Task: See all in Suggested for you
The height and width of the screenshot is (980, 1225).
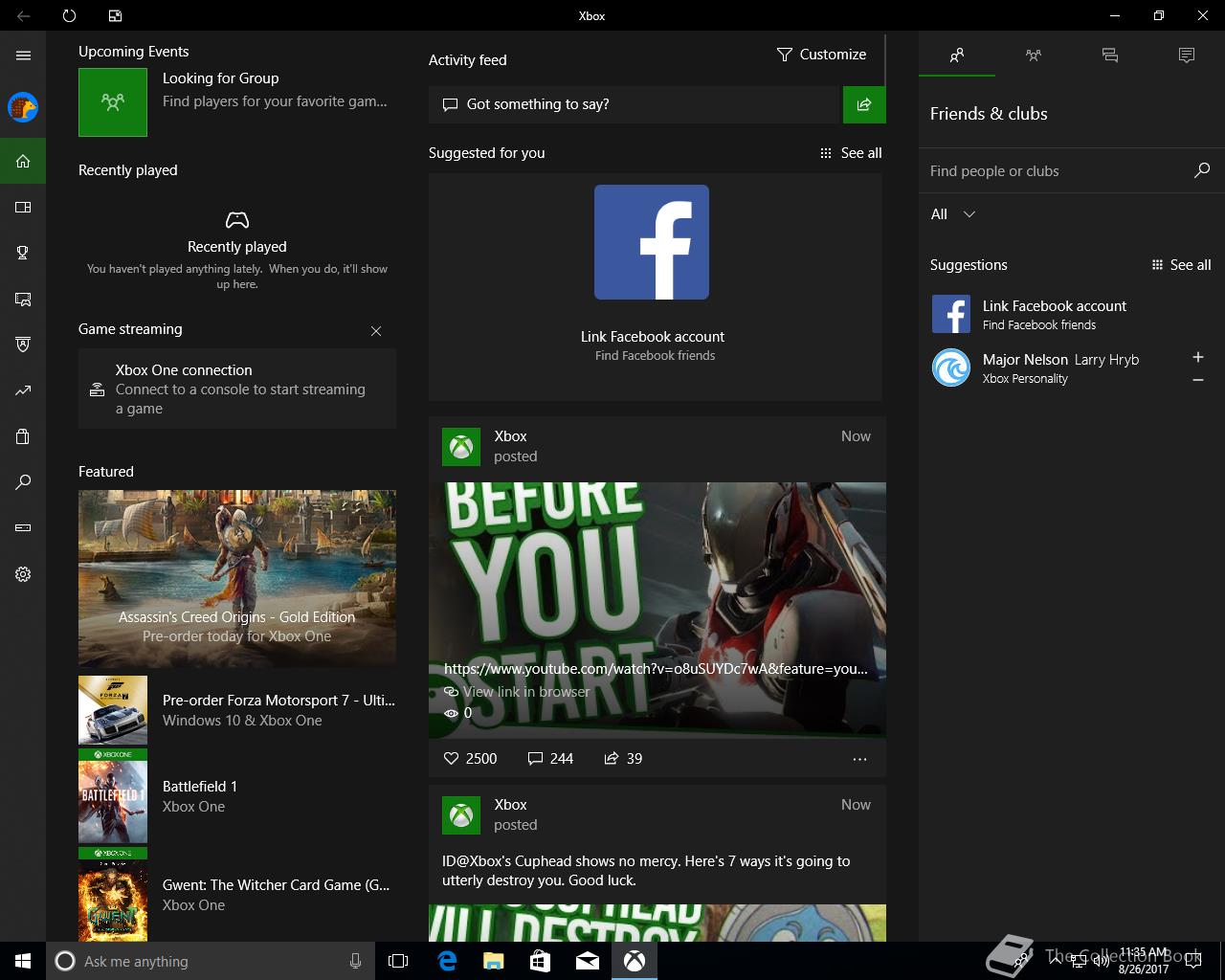Action: click(851, 153)
